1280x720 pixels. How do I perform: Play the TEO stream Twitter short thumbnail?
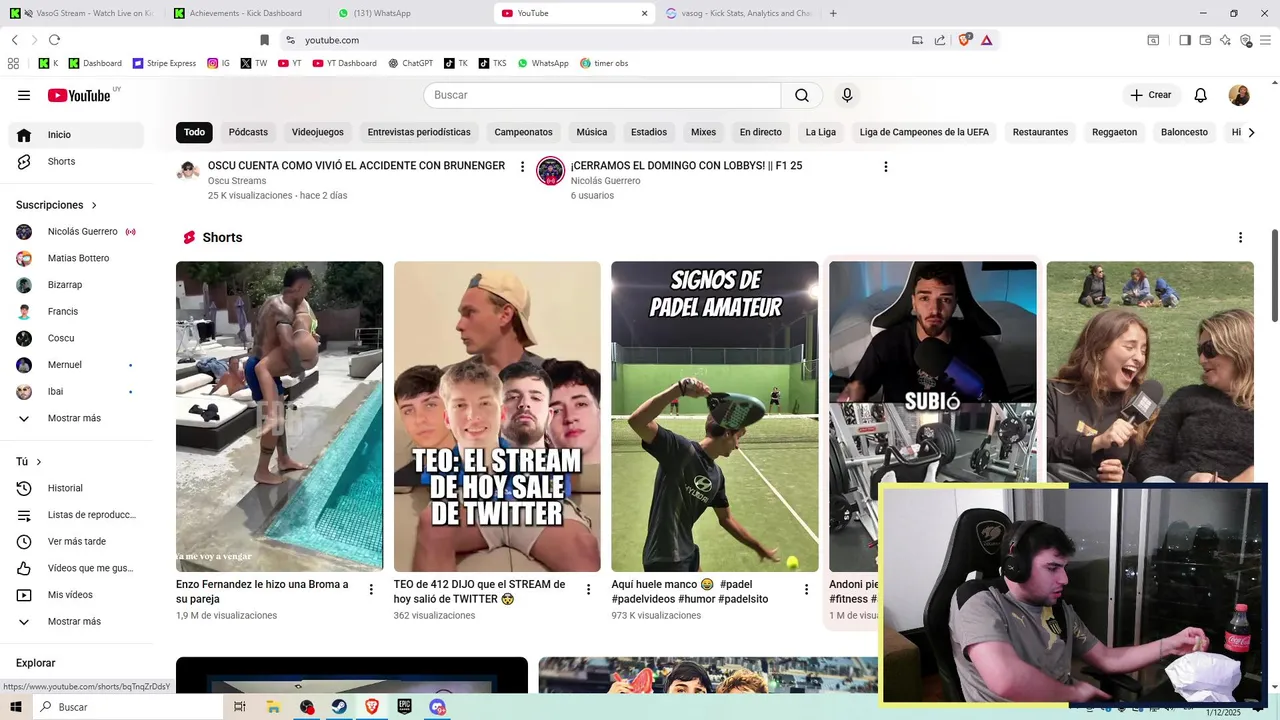pyautogui.click(x=497, y=417)
